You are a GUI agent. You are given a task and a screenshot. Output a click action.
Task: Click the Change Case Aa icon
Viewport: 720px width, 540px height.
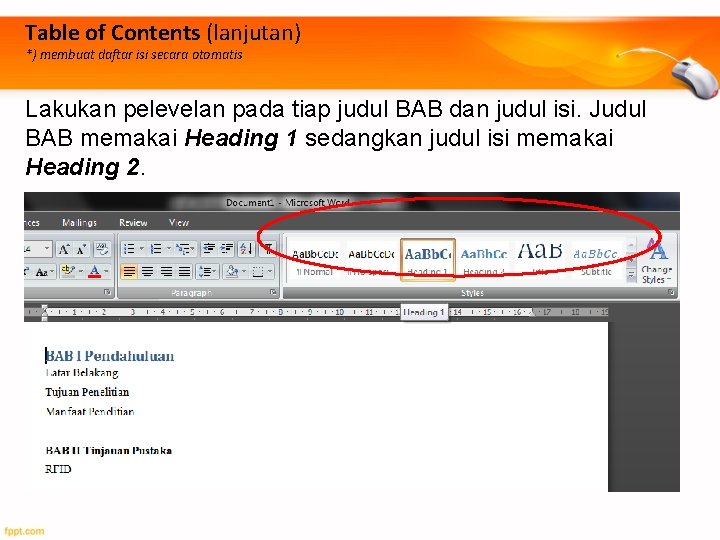42,272
